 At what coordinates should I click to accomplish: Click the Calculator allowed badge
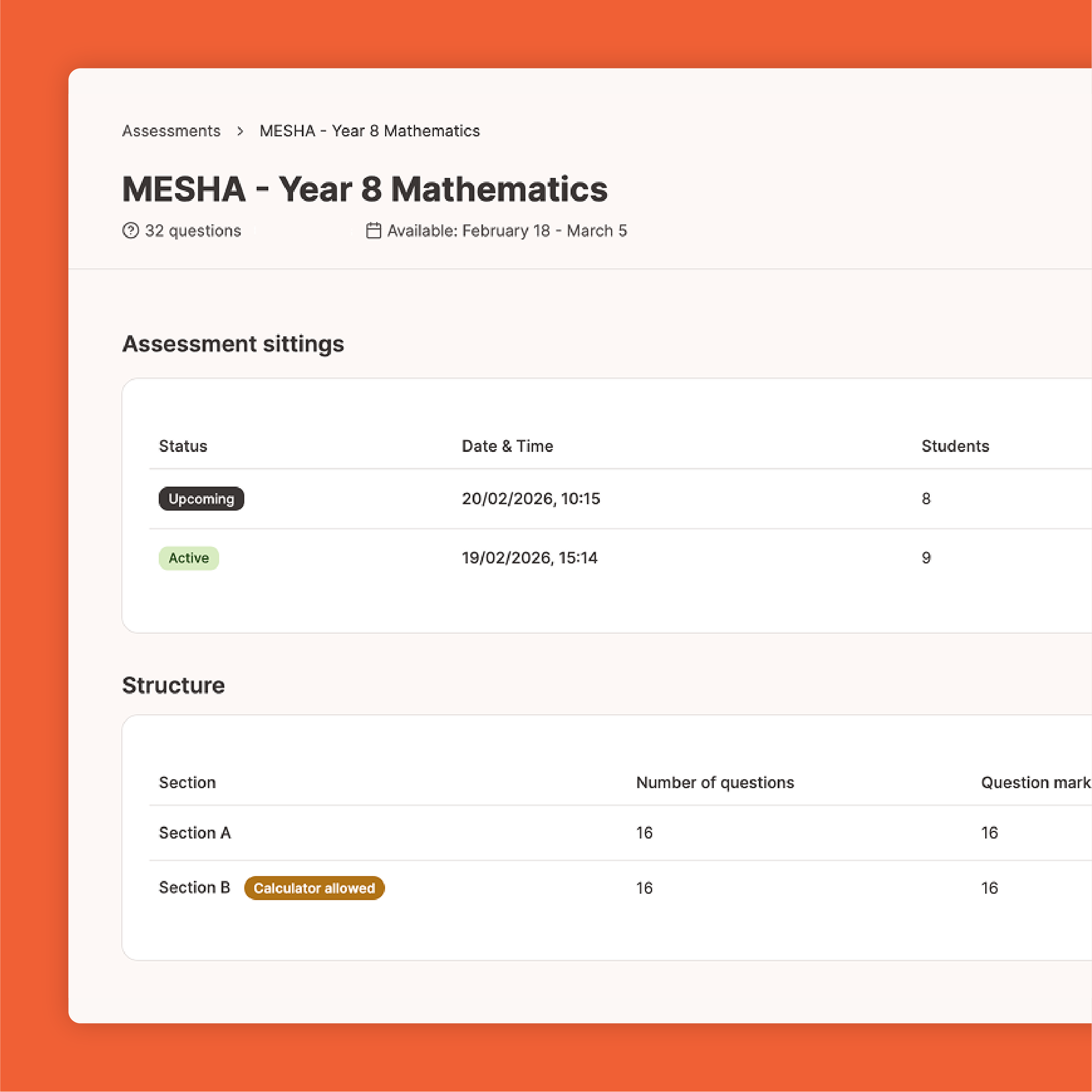click(x=314, y=888)
